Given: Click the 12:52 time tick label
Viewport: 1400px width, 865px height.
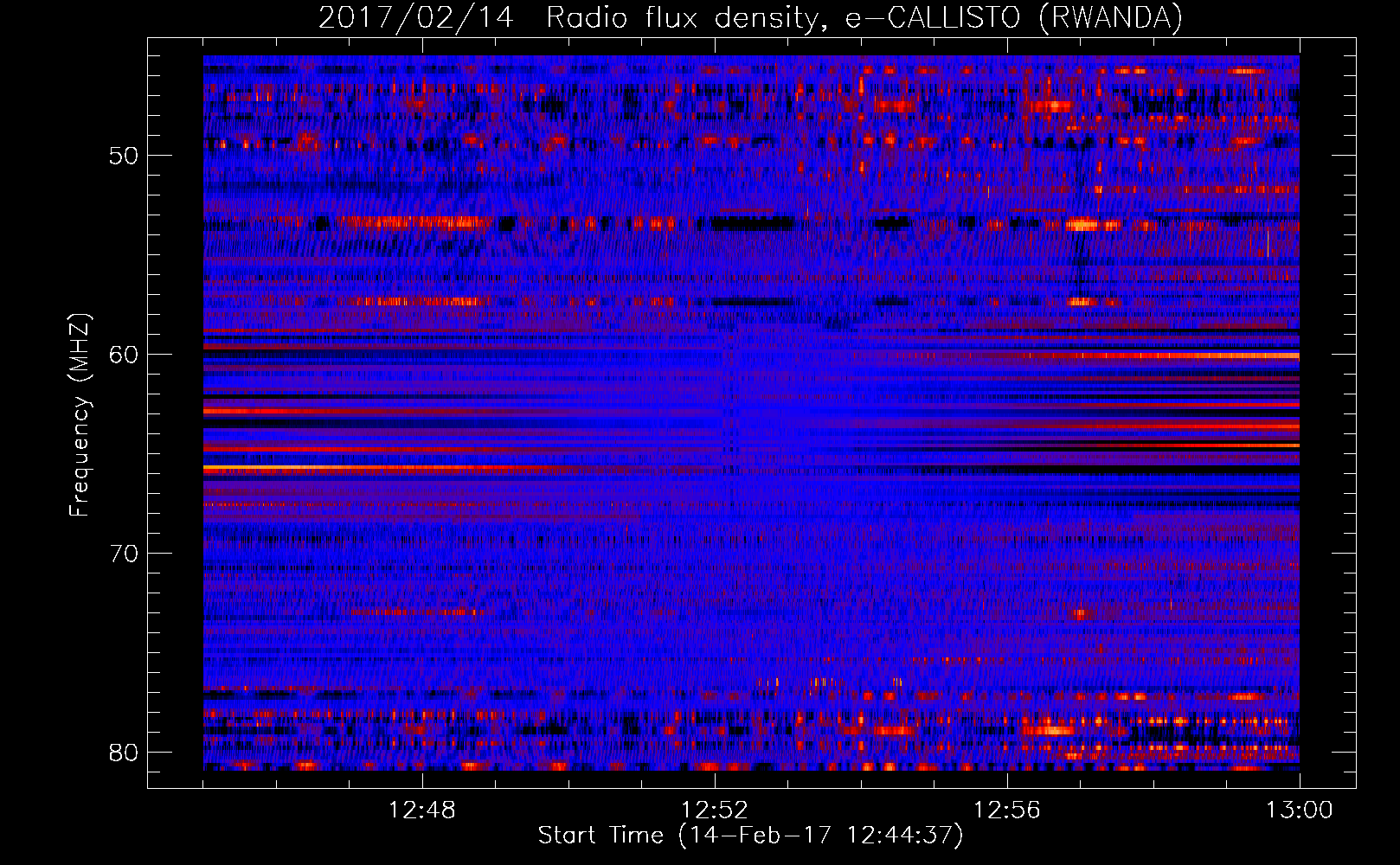Looking at the screenshot, I should (x=715, y=811).
